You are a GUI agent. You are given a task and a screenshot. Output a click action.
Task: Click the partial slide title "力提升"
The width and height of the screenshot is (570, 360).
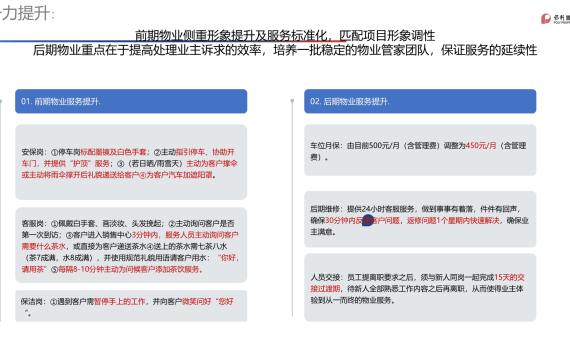(x=26, y=13)
